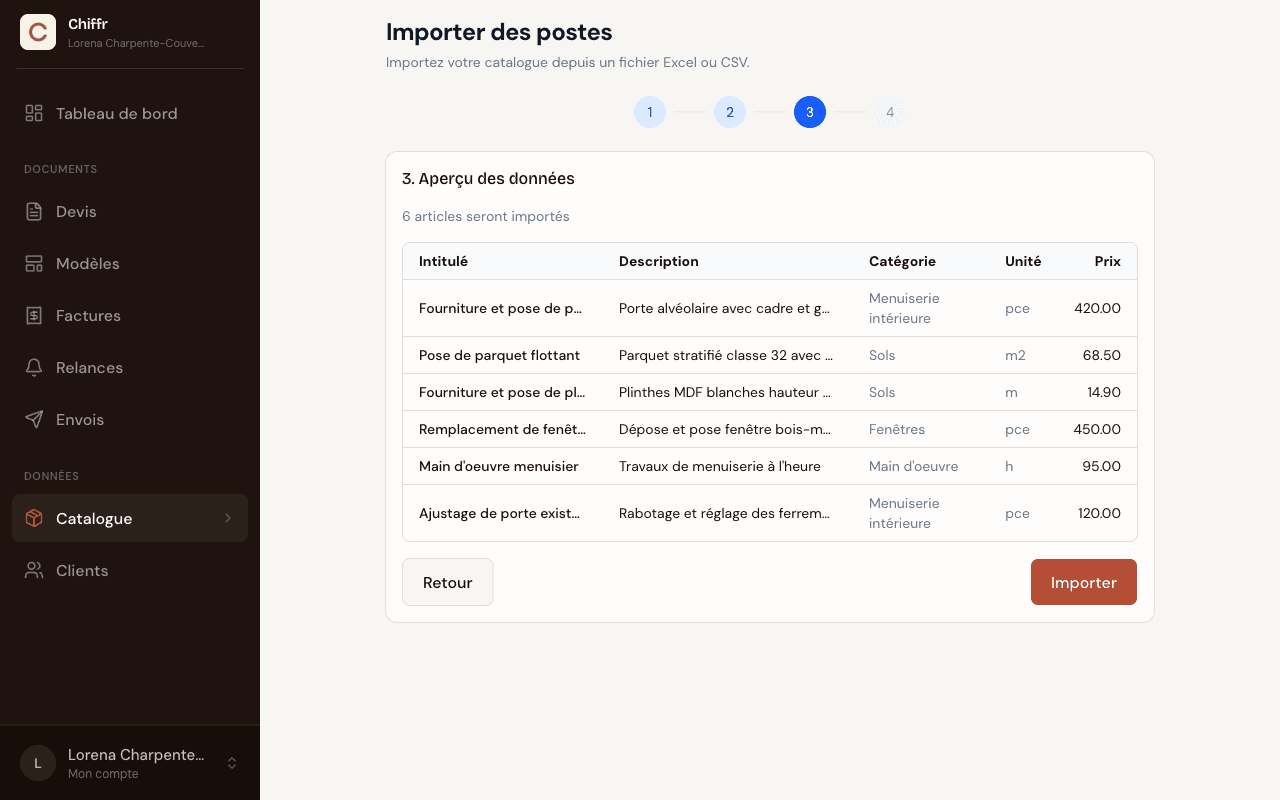Viewport: 1280px width, 800px height.
Task: Click the Retour button
Action: [448, 582]
